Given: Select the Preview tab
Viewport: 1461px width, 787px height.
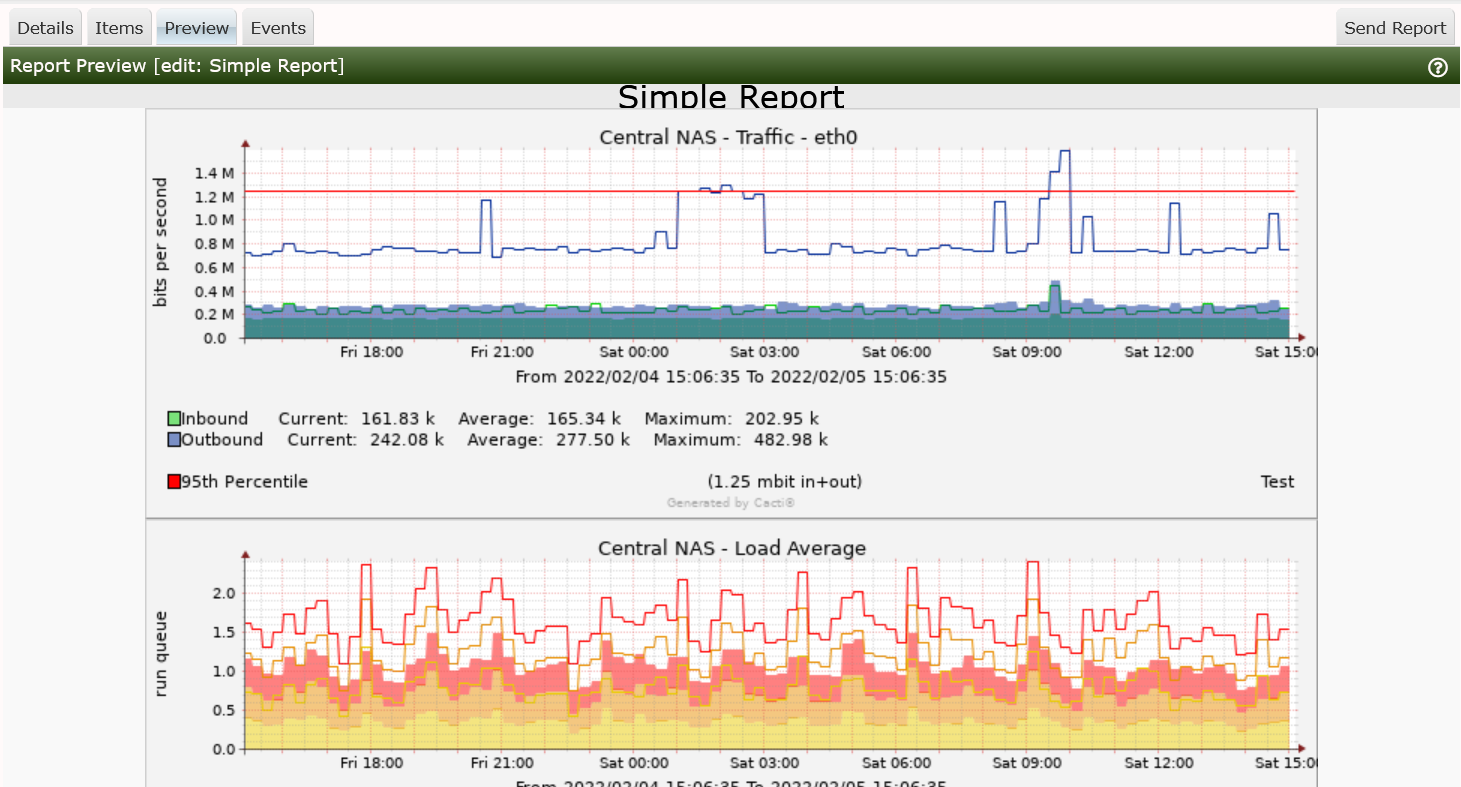Looking at the screenshot, I should point(197,28).
